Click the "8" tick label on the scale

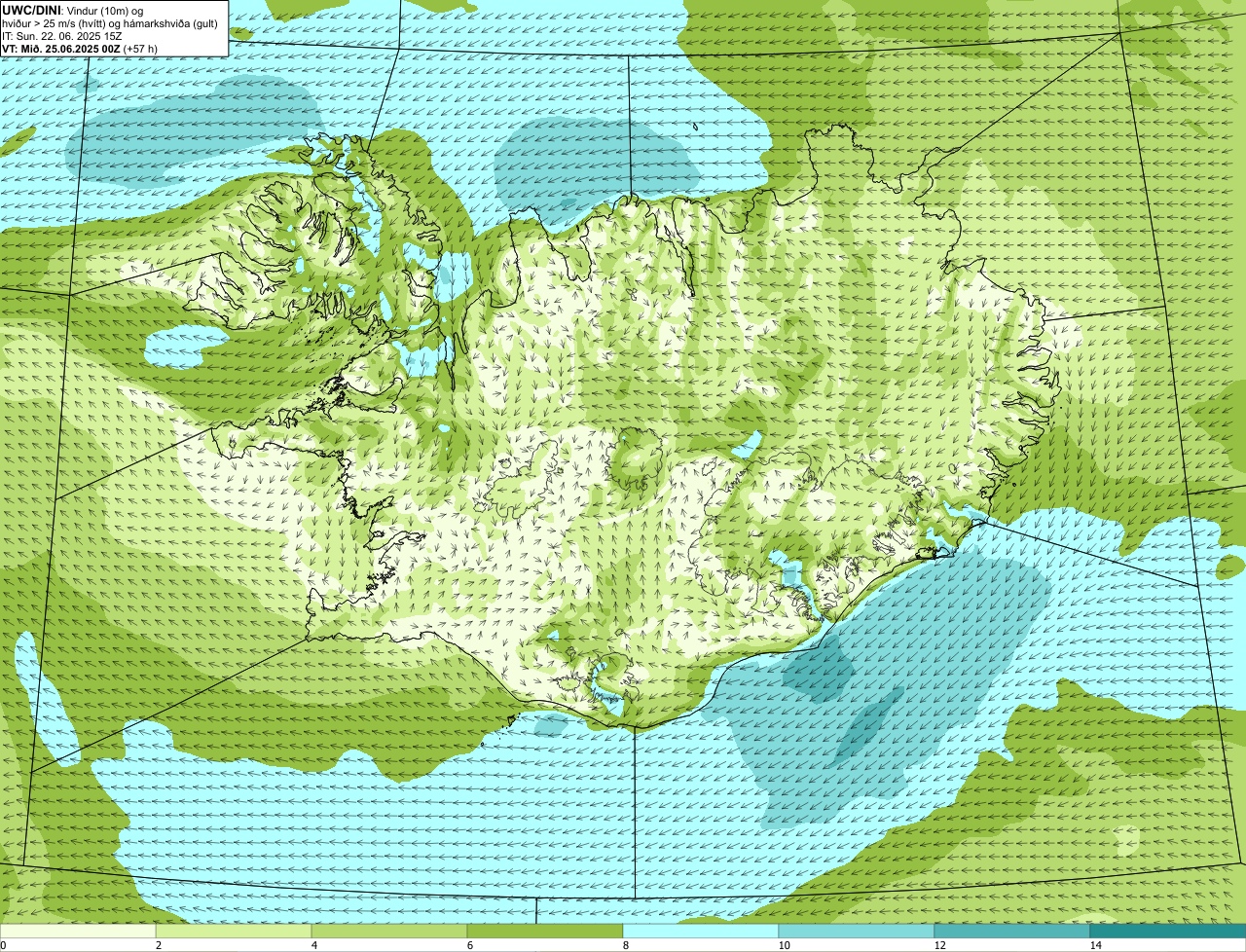coord(625,945)
